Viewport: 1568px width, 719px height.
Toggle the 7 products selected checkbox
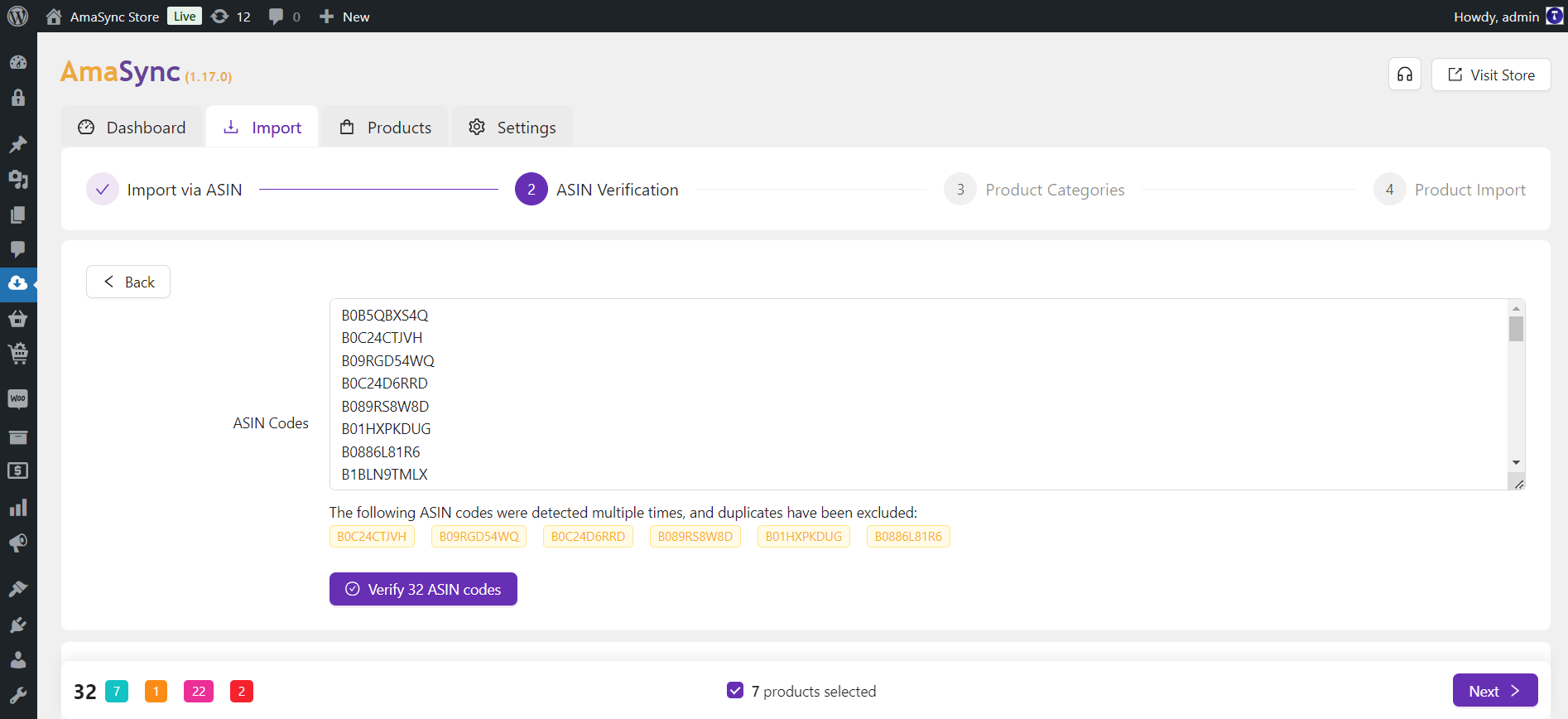click(x=735, y=690)
